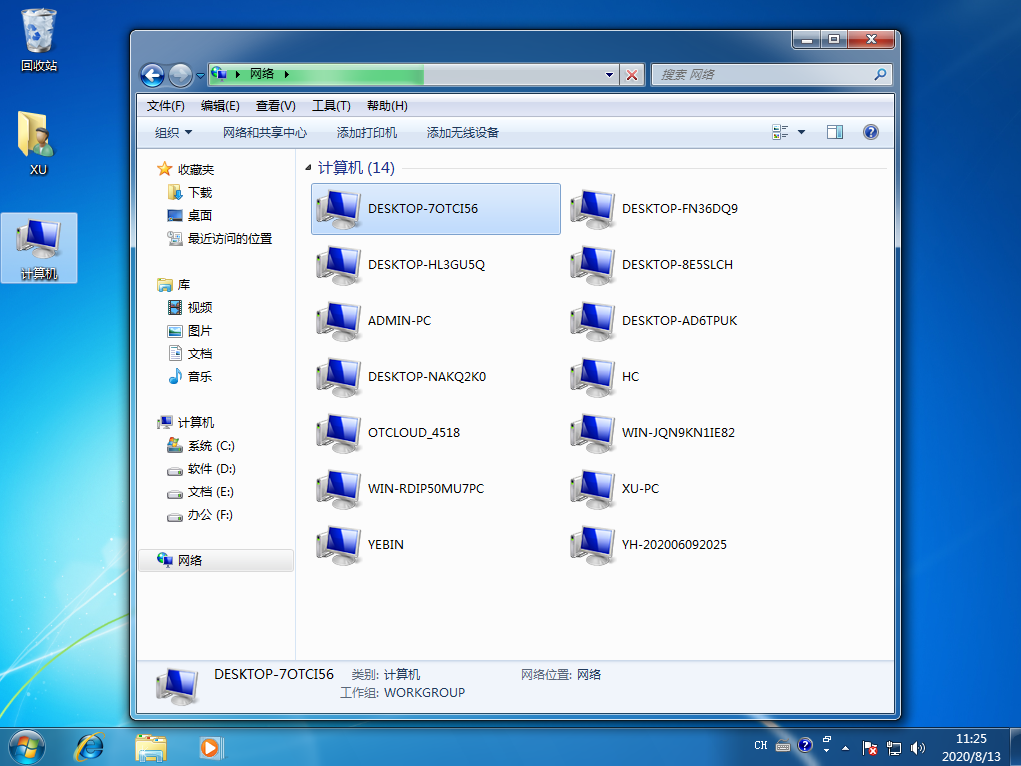The image size is (1021, 766).
Task: Expand the address bar history dropdown
Action: pos(609,75)
